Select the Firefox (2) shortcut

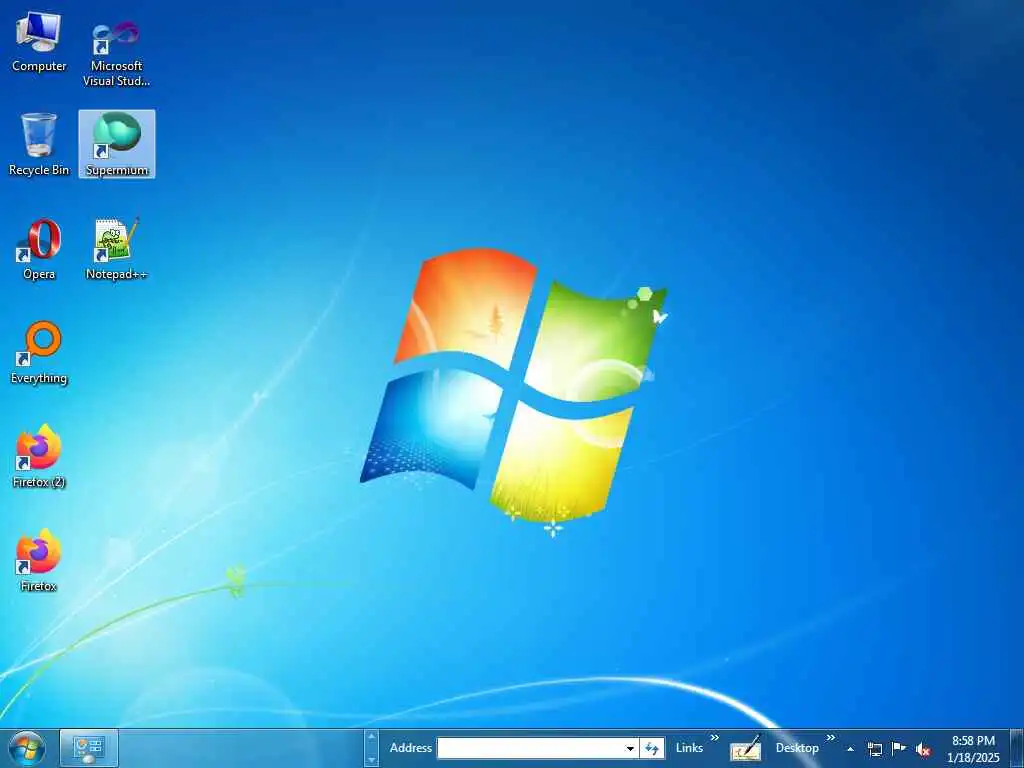[x=39, y=457]
